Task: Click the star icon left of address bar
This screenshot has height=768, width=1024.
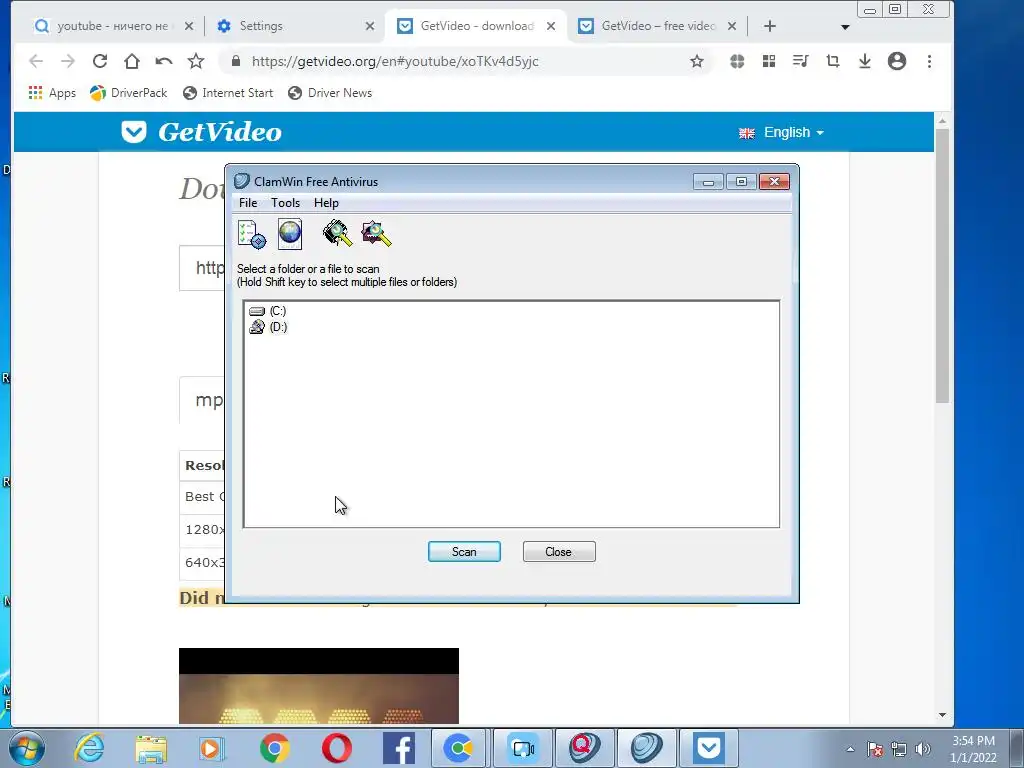Action: (196, 61)
